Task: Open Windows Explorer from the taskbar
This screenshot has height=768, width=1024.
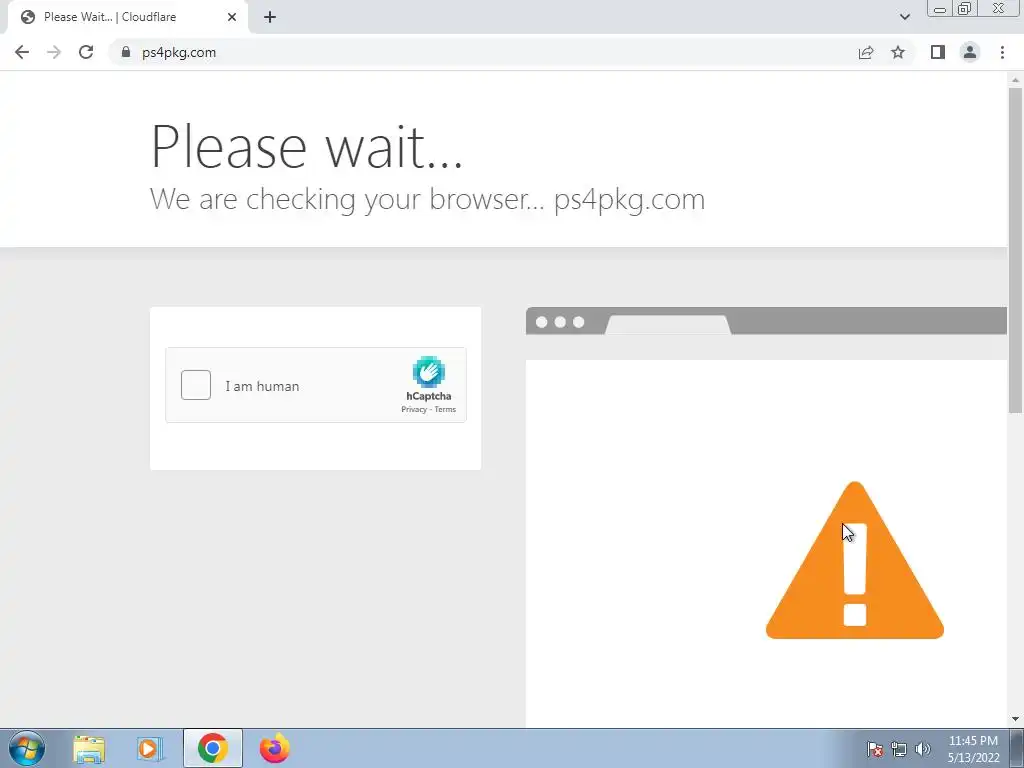Action: point(89,749)
